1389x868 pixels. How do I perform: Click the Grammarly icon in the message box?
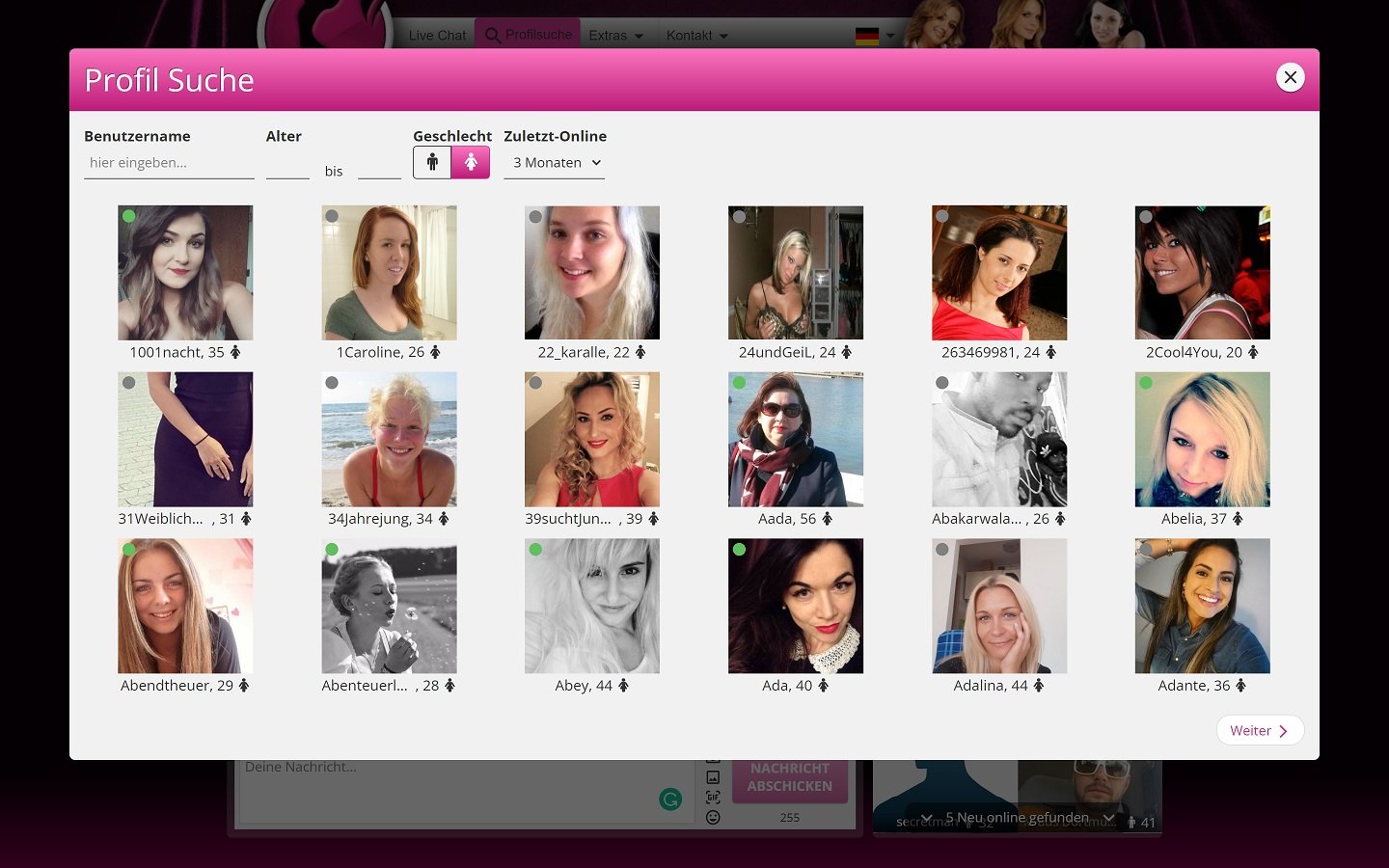(670, 799)
